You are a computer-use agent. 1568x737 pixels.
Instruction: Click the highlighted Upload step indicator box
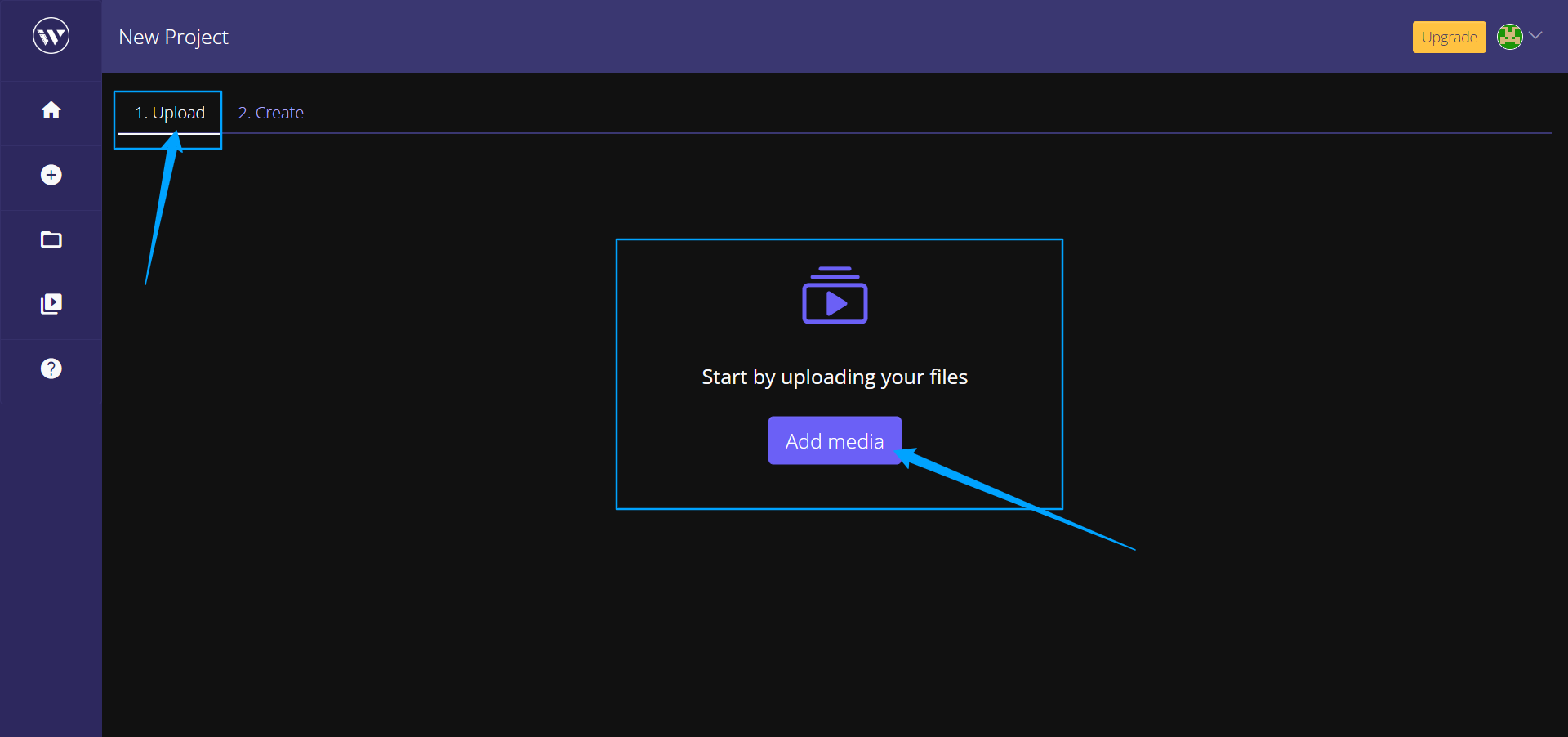click(167, 119)
